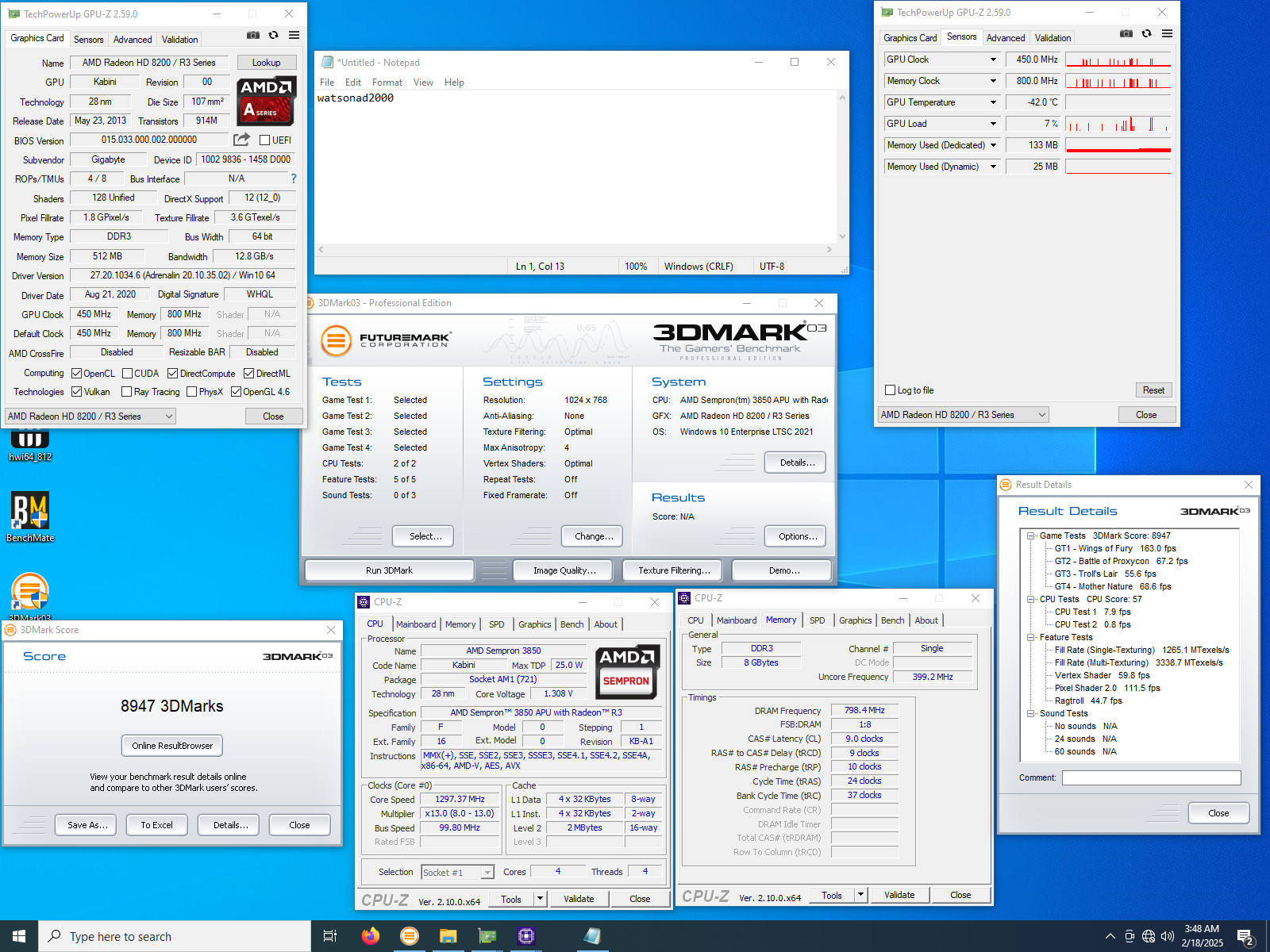
Task: Click Bus Interface question mark icon
Action: tap(294, 178)
